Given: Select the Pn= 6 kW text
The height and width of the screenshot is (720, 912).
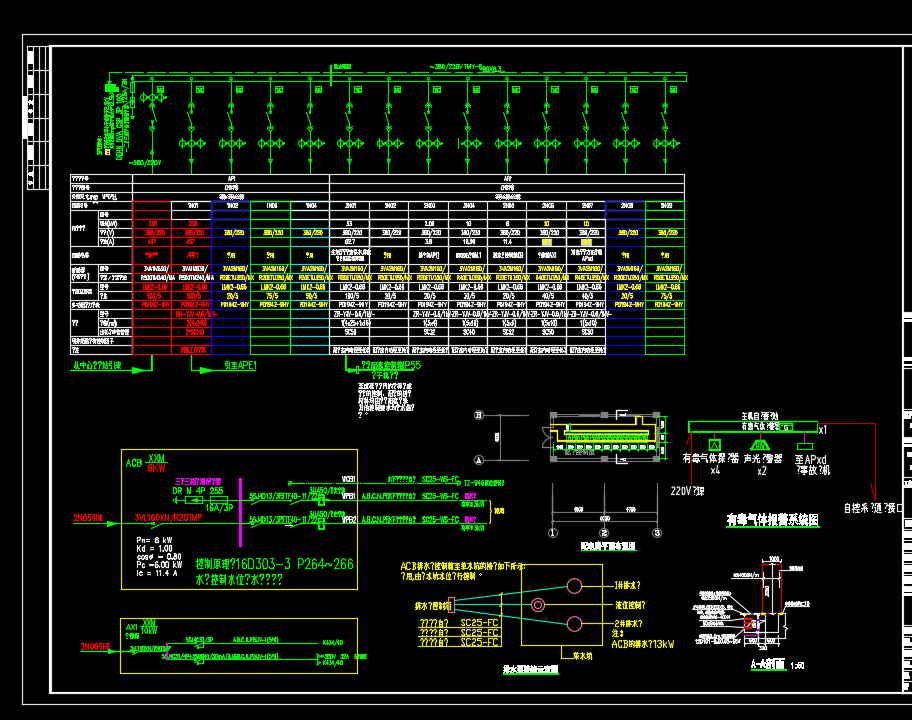Looking at the screenshot, I should coord(155,540).
